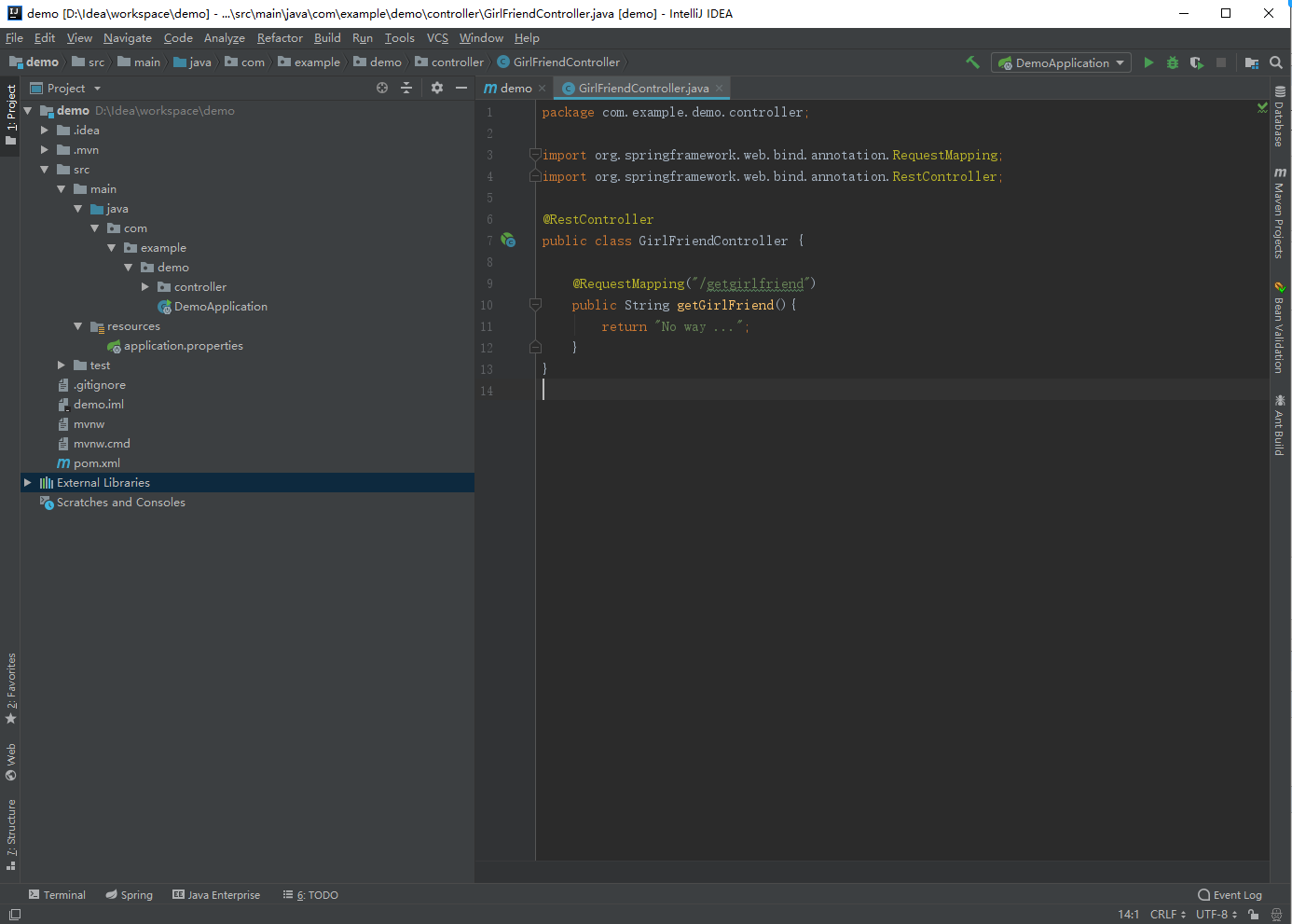Expand the test folder
Screen dimensions: 1292x924
coord(62,365)
